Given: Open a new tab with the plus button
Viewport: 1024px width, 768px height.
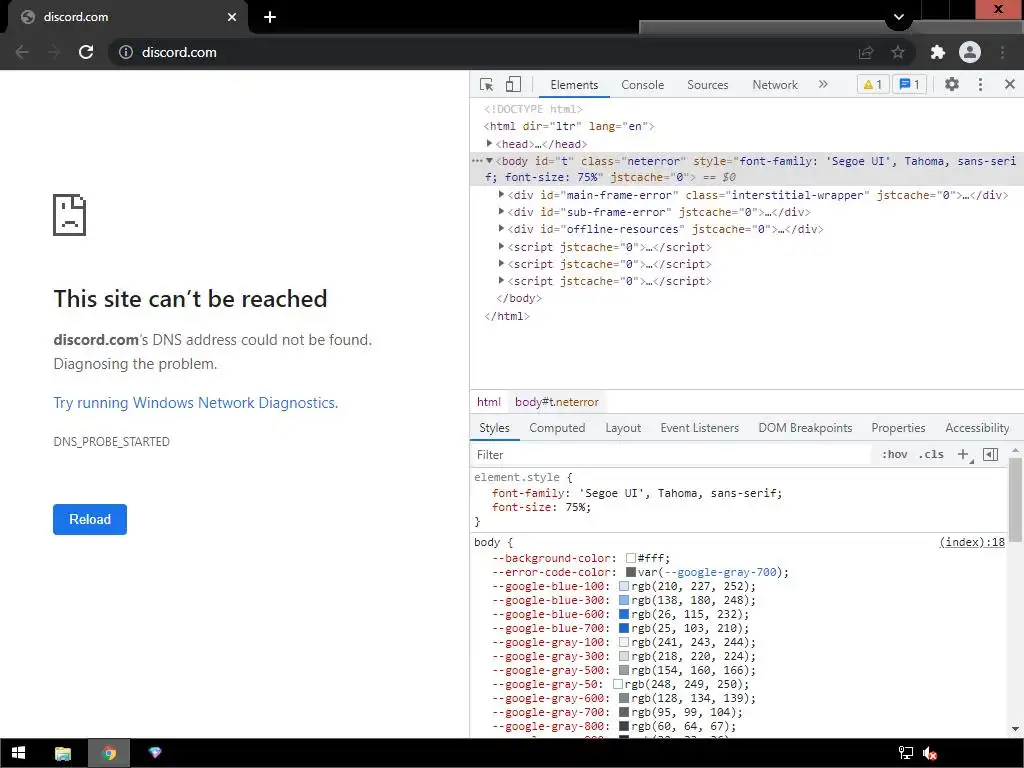Looking at the screenshot, I should (x=270, y=17).
